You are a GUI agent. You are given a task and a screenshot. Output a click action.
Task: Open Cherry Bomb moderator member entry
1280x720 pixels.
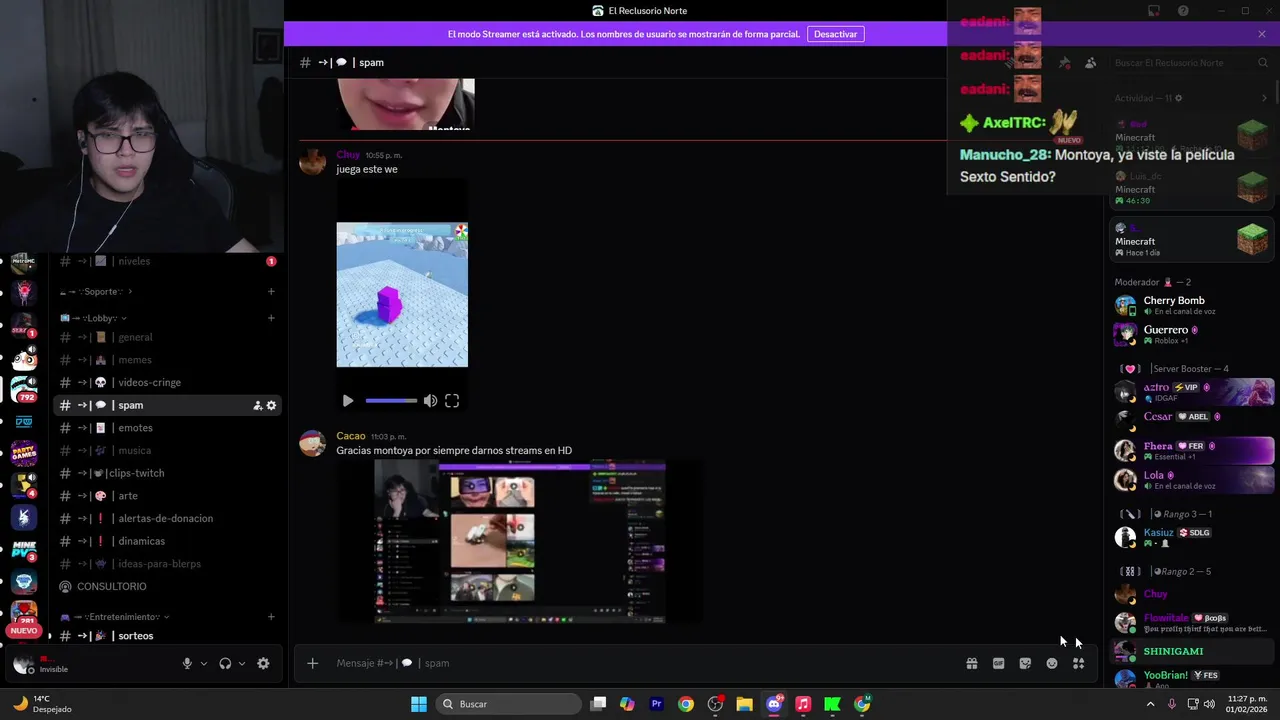[1194, 305]
